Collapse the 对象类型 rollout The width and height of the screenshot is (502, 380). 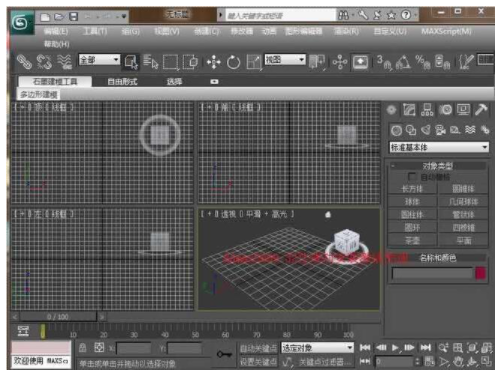point(438,166)
